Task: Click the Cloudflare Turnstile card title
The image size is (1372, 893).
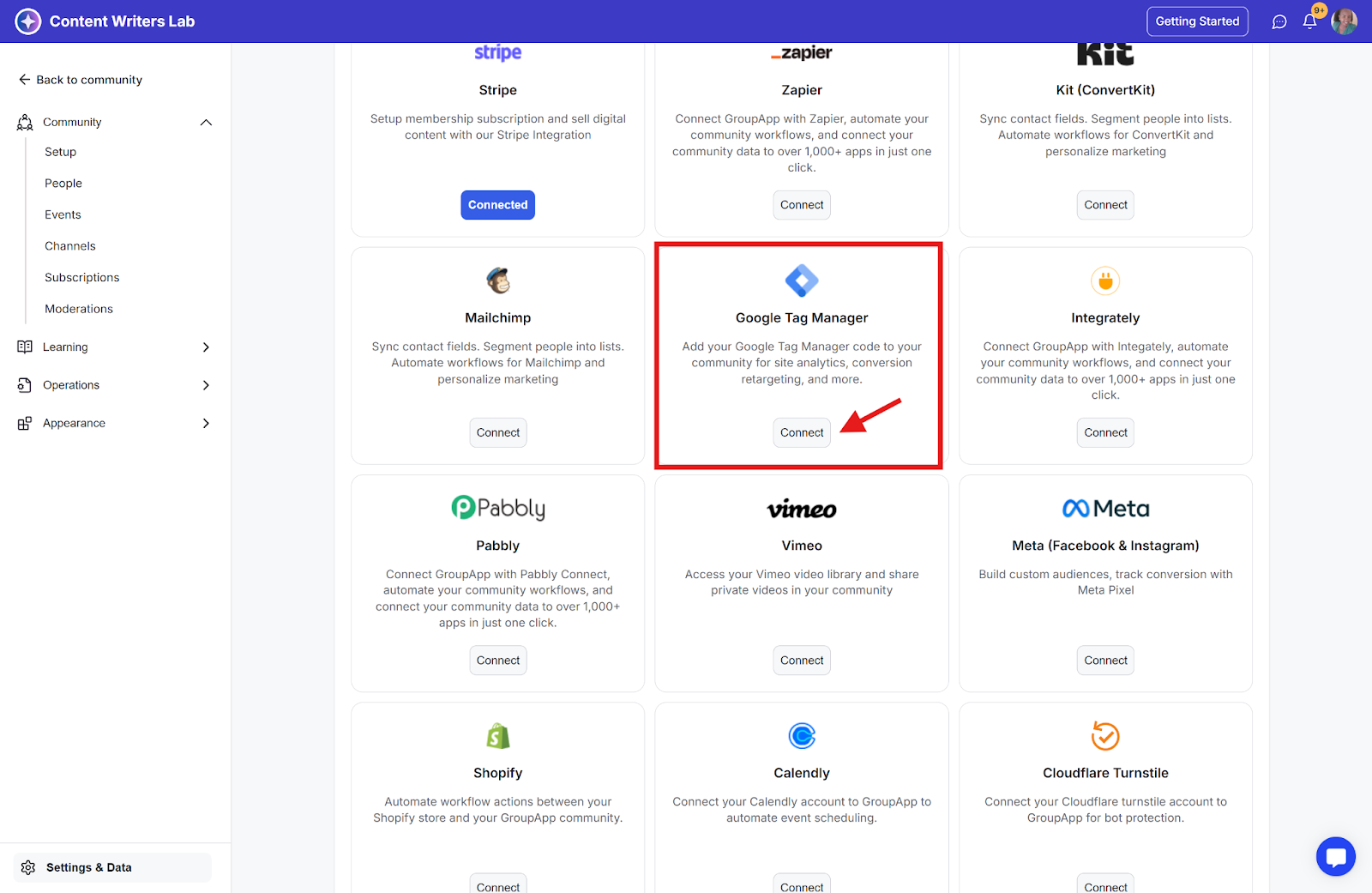Action: tap(1105, 773)
